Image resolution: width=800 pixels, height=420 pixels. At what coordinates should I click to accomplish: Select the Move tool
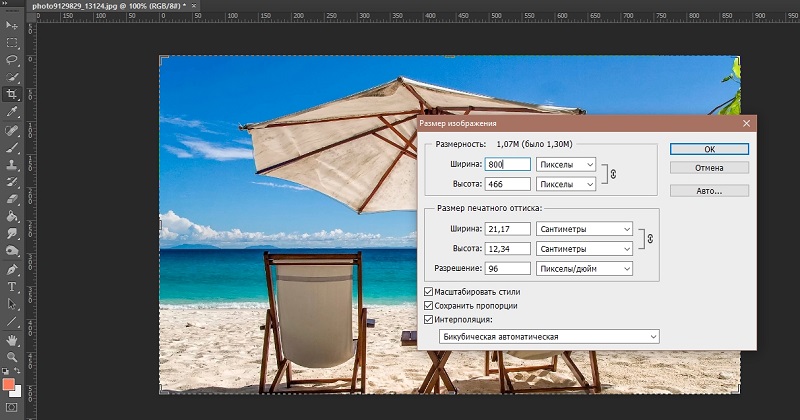pos(12,26)
